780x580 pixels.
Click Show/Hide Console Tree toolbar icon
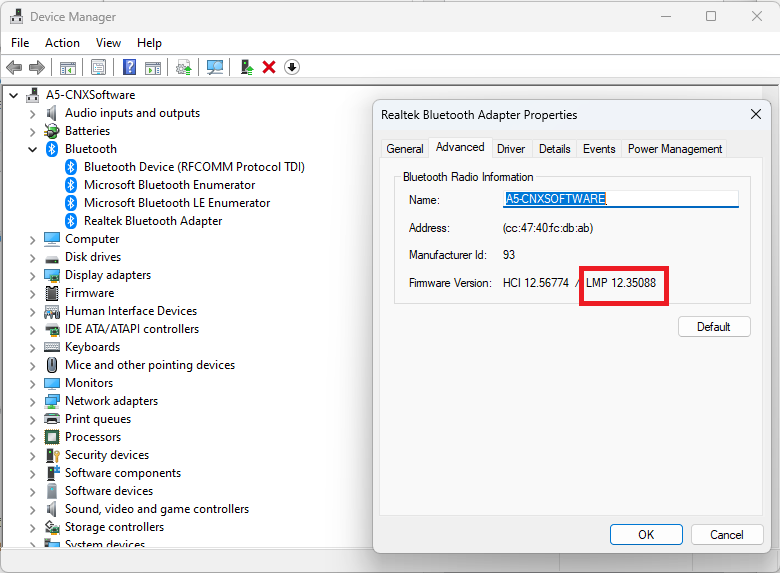coord(68,67)
